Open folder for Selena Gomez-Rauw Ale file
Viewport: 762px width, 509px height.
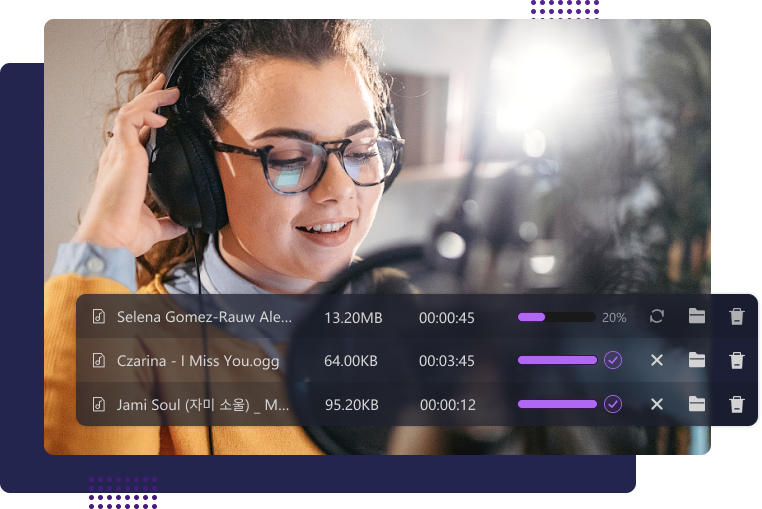pos(697,317)
